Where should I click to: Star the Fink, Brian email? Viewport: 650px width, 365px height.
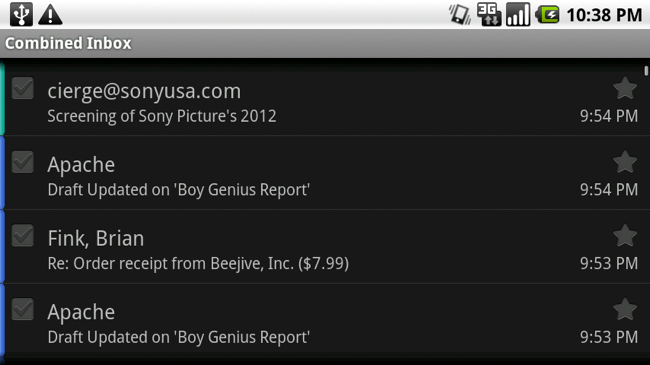pos(625,235)
